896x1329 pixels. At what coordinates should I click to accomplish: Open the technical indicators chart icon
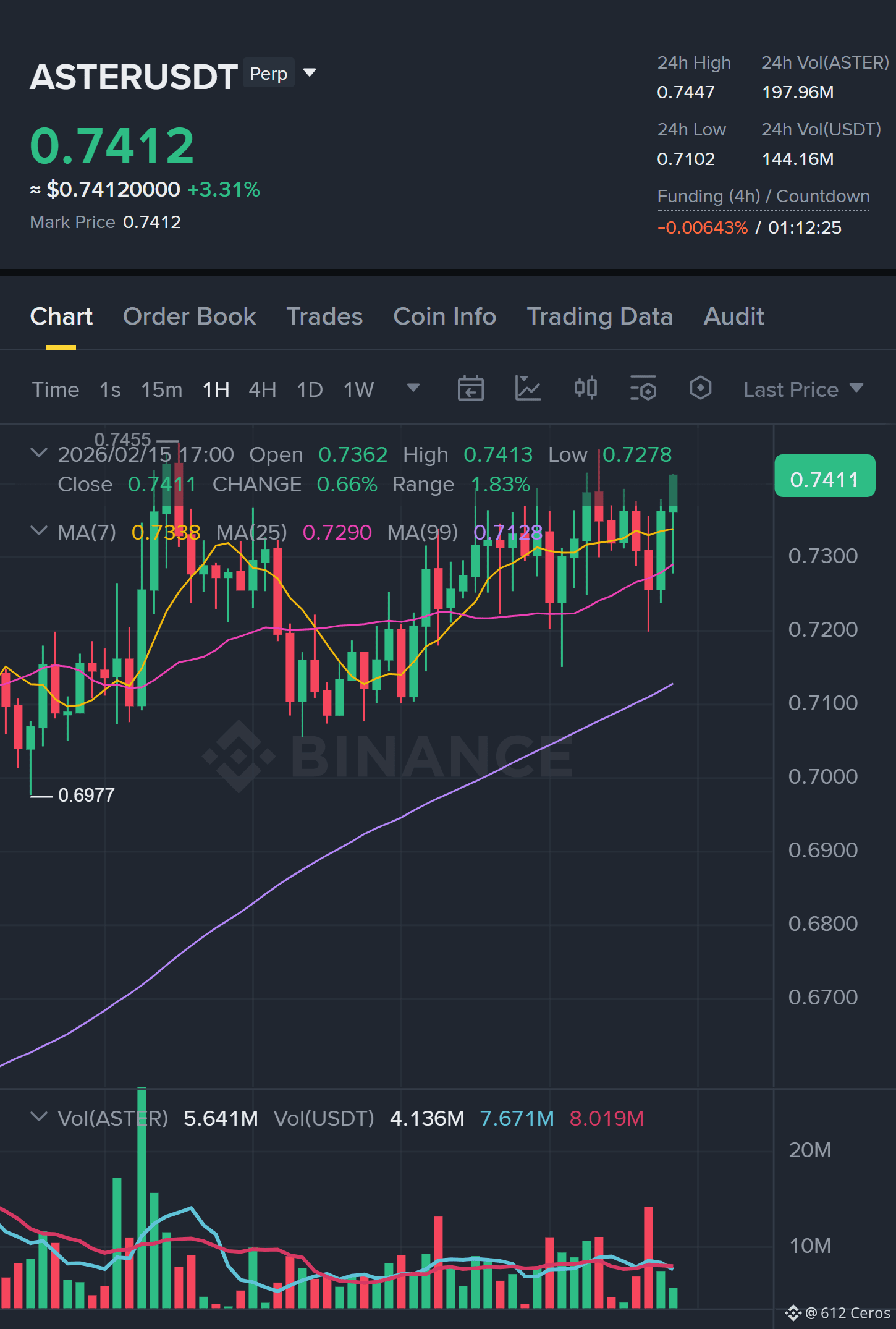tap(528, 389)
